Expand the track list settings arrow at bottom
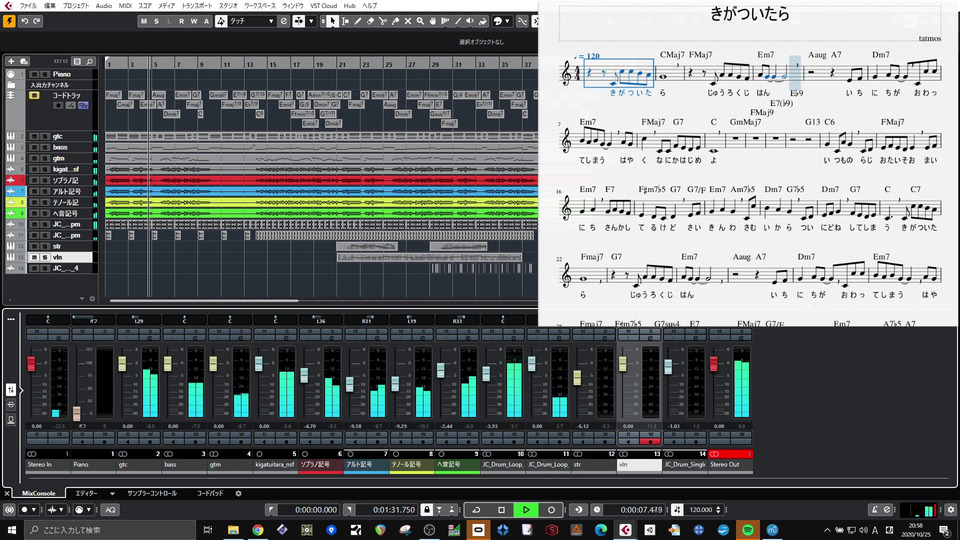960x540 pixels. (x=81, y=299)
